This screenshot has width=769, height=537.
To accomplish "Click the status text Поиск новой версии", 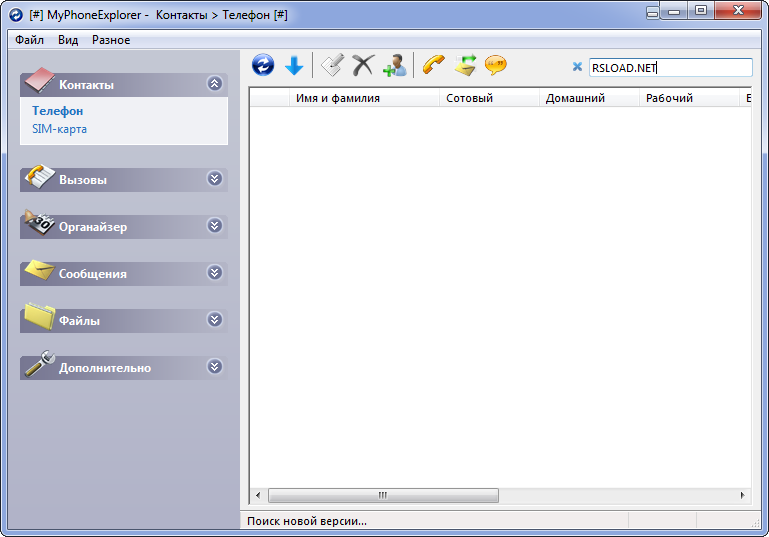I will (307, 521).
